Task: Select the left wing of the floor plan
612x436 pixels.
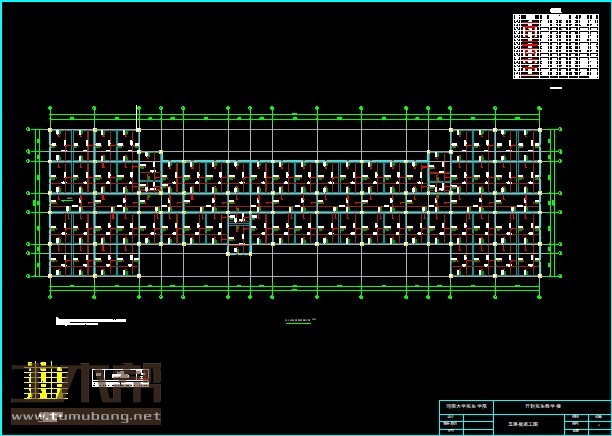Action: click(x=94, y=202)
